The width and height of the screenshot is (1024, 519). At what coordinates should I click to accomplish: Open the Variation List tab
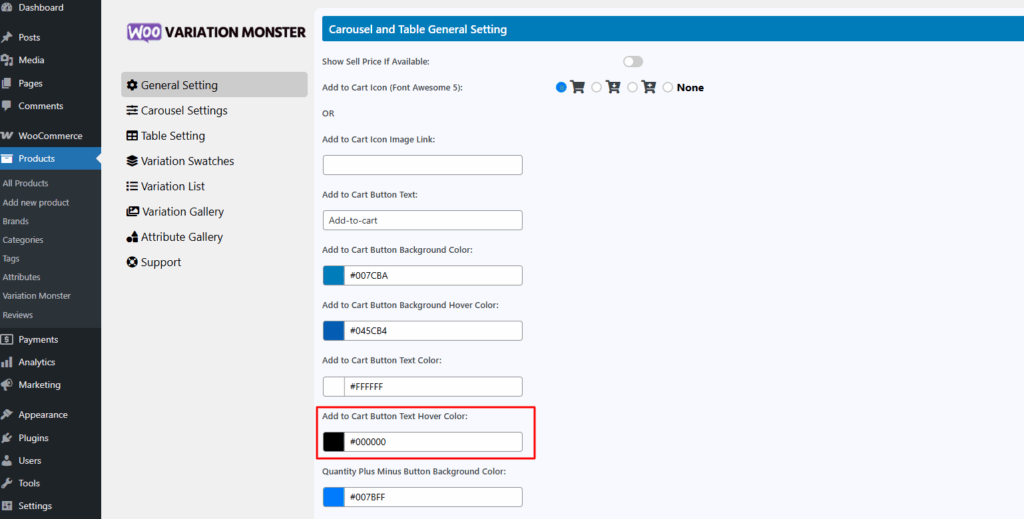(214, 186)
